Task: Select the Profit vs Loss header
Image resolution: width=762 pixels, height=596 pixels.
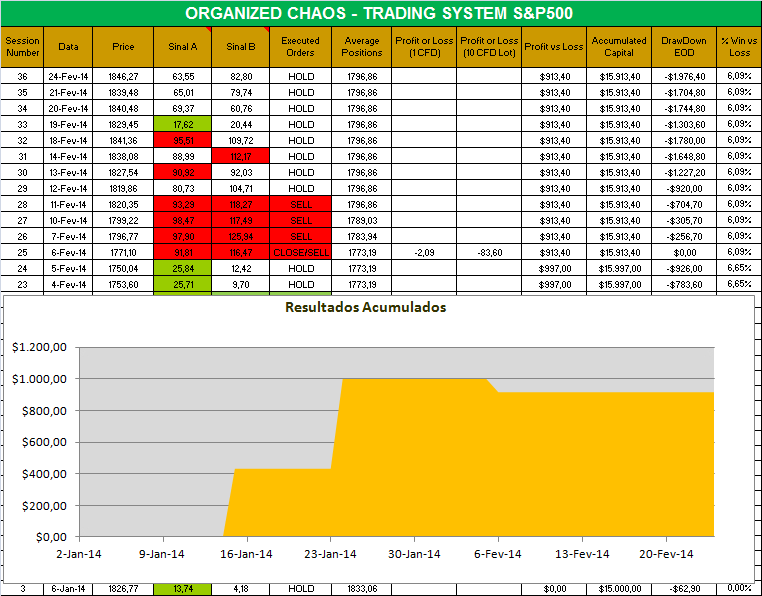Action: [554, 47]
